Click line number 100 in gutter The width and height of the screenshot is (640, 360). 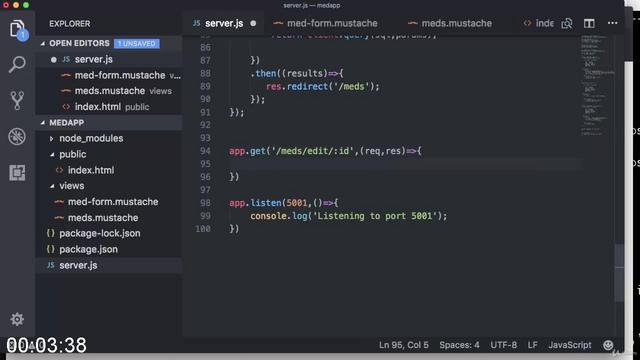tap(203, 229)
